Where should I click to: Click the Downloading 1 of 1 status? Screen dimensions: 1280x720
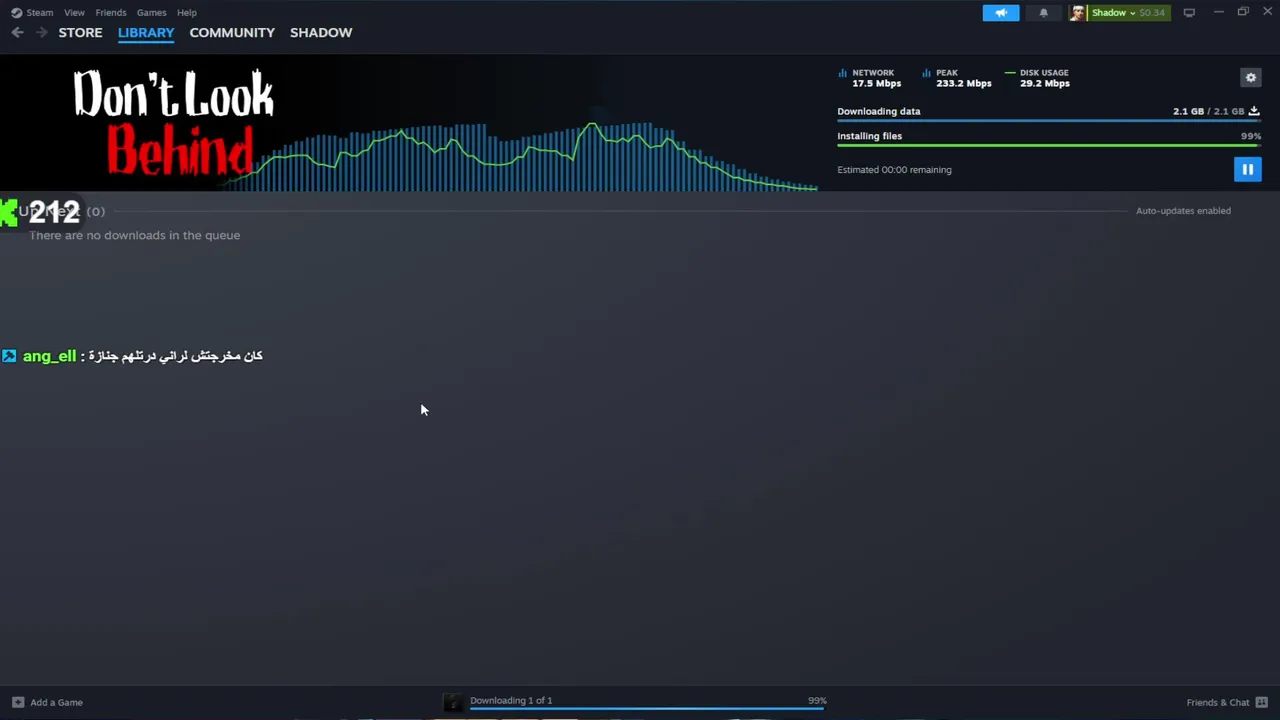(511, 700)
